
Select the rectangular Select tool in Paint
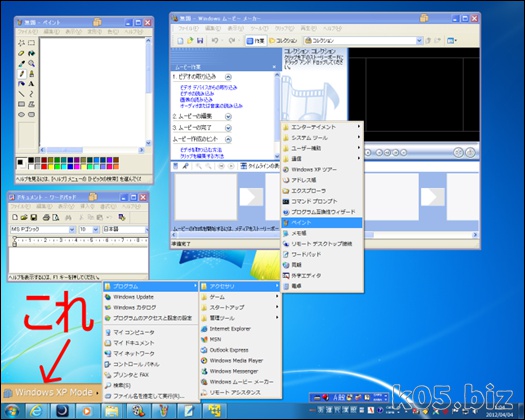coord(31,43)
